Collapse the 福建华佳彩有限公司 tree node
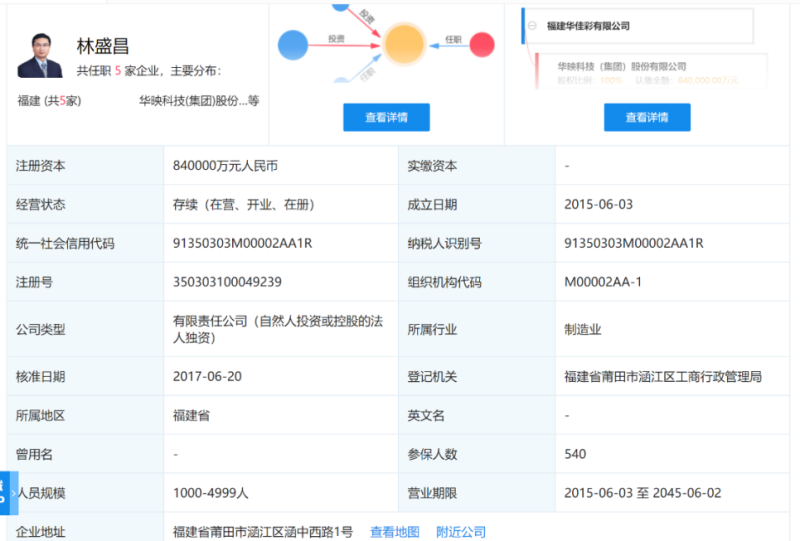800x541 pixels. [532, 26]
